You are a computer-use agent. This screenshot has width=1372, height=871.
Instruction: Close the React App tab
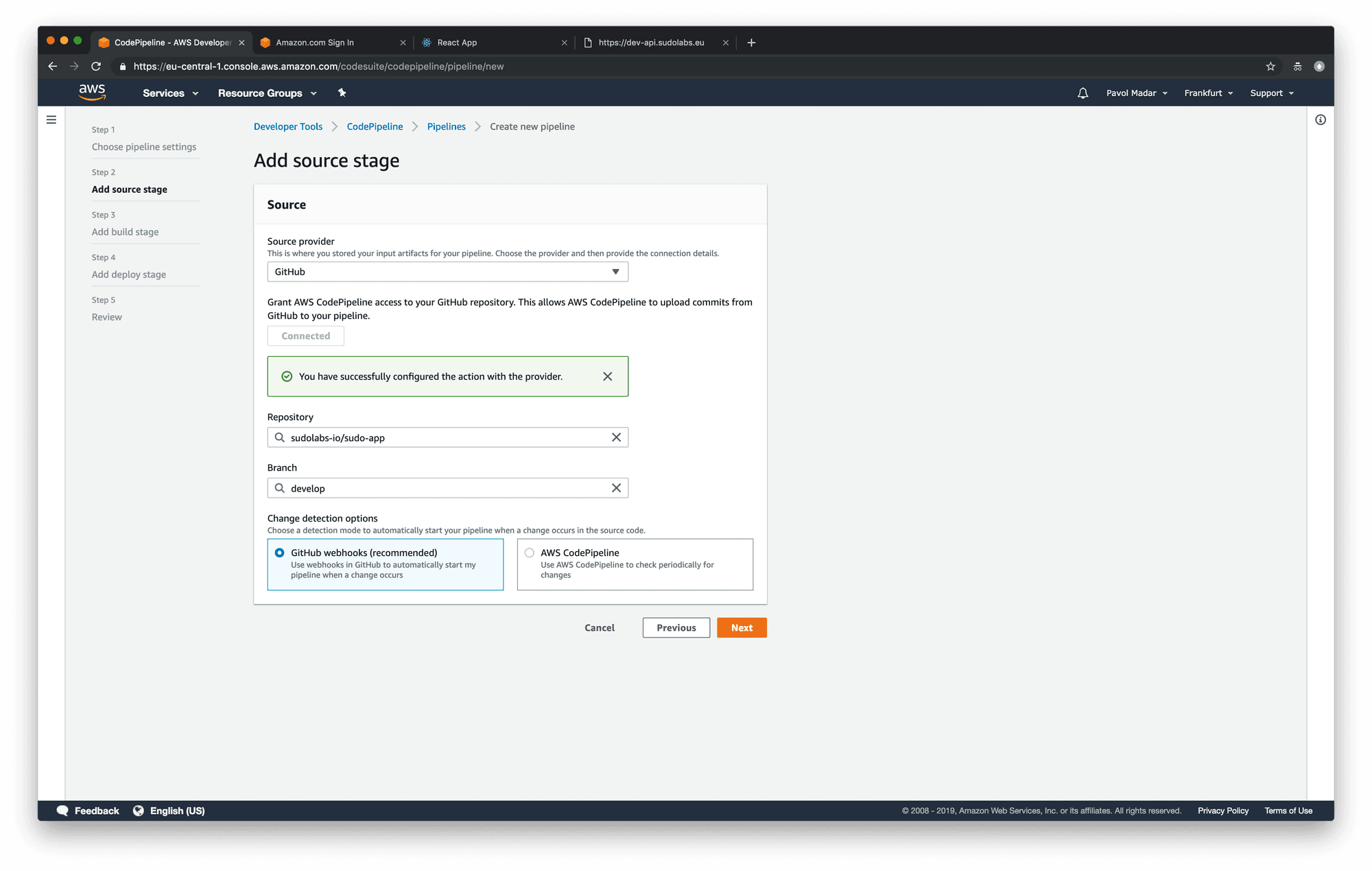(564, 43)
